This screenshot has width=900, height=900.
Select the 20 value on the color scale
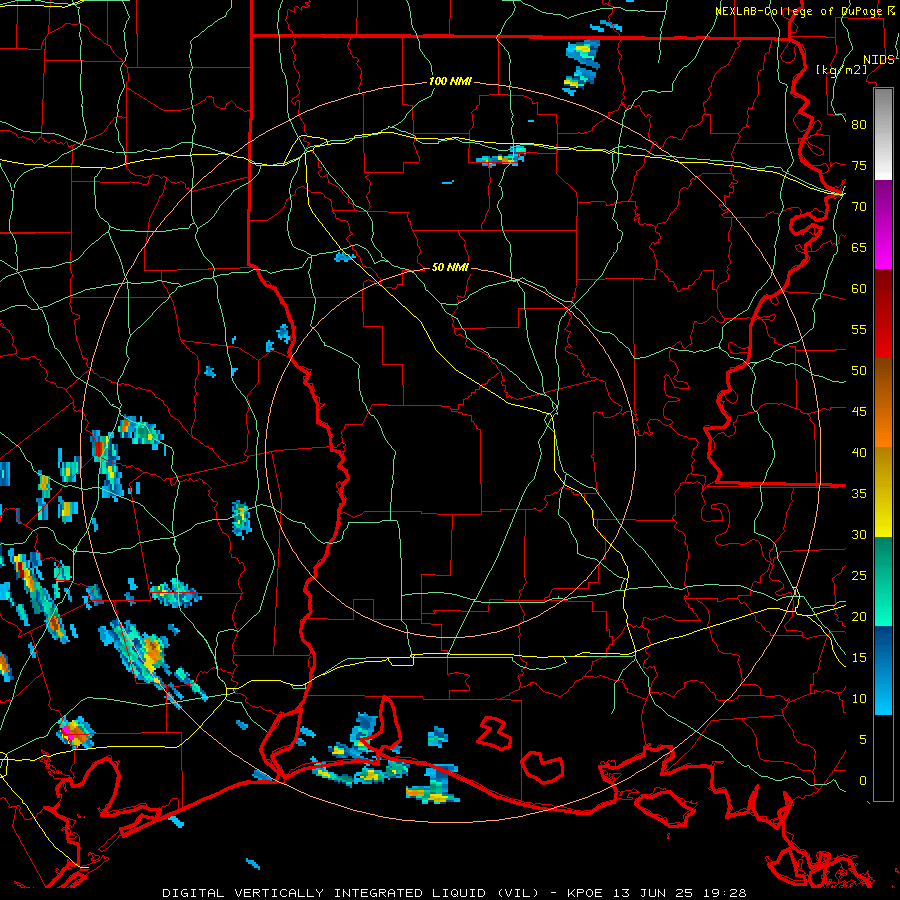pyautogui.click(x=859, y=616)
